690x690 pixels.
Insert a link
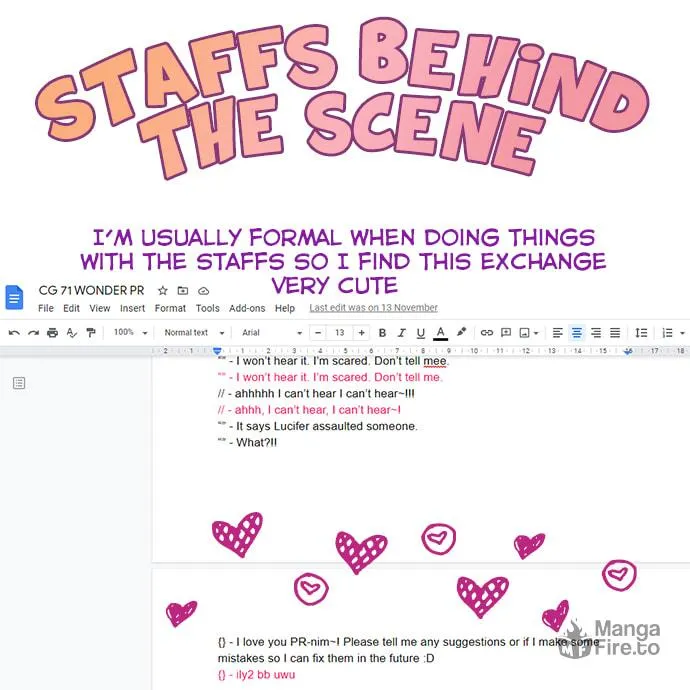(x=487, y=333)
